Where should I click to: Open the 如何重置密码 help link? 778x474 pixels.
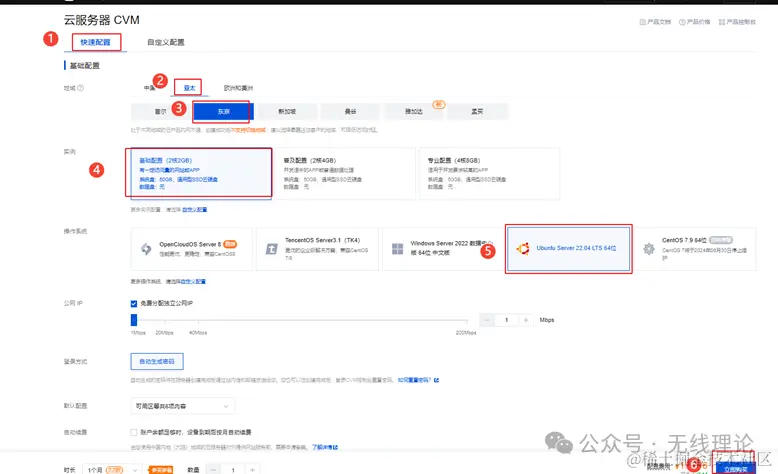point(418,380)
